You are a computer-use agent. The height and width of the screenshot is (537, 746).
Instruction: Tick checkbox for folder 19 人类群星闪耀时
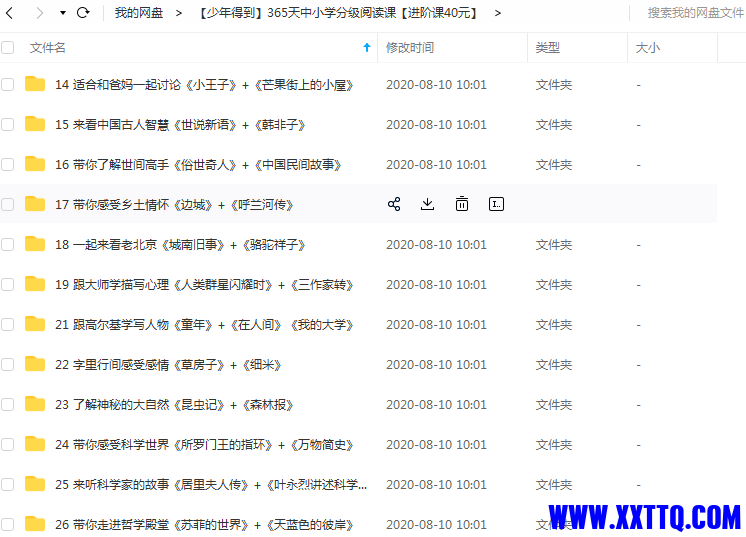[8, 284]
